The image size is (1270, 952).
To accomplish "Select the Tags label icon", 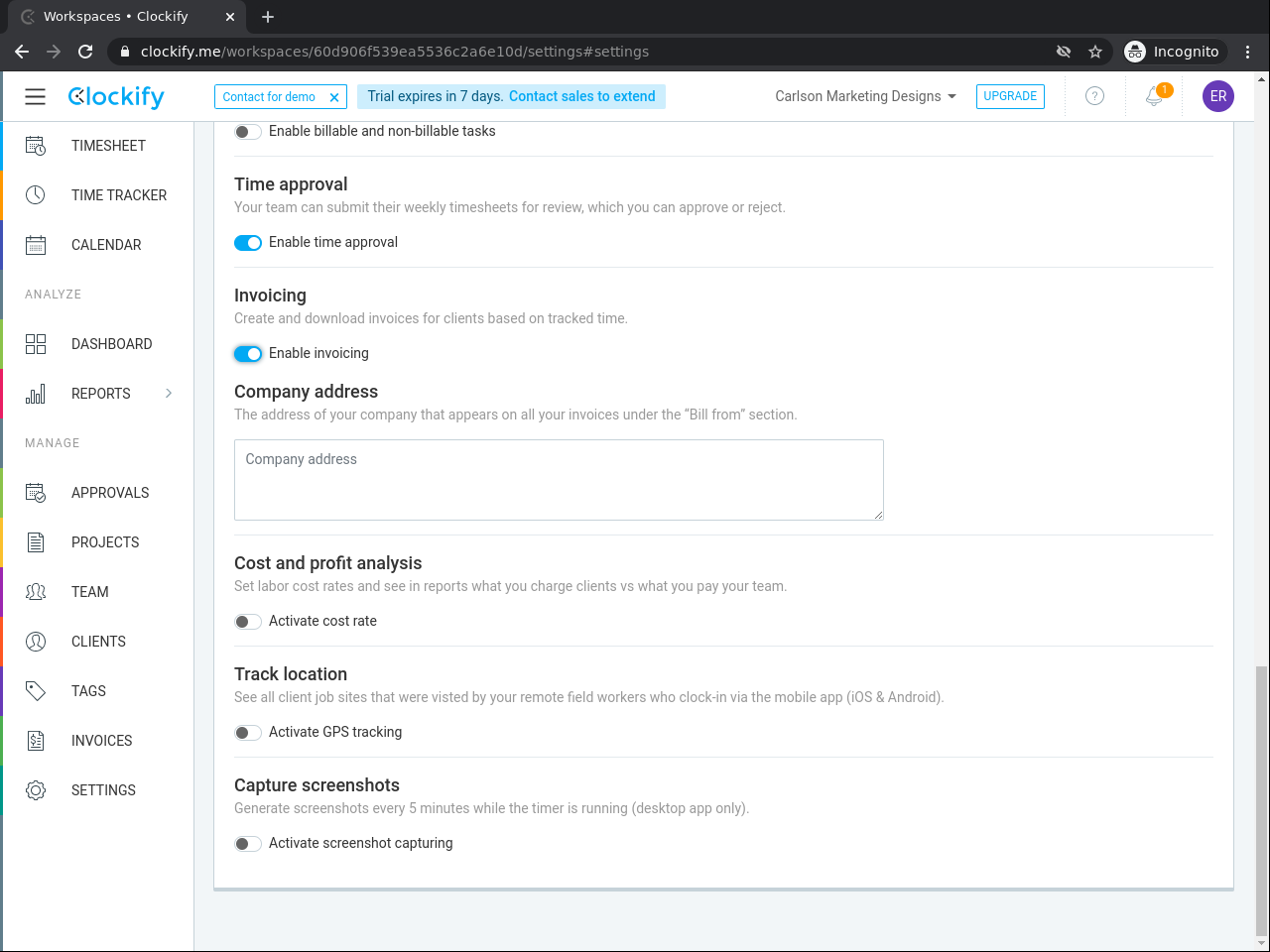I will 36,691.
